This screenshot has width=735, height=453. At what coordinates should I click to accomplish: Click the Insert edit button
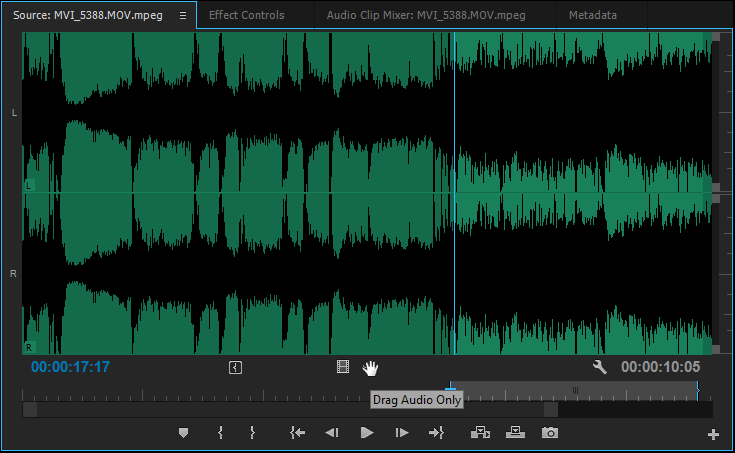[x=480, y=432]
